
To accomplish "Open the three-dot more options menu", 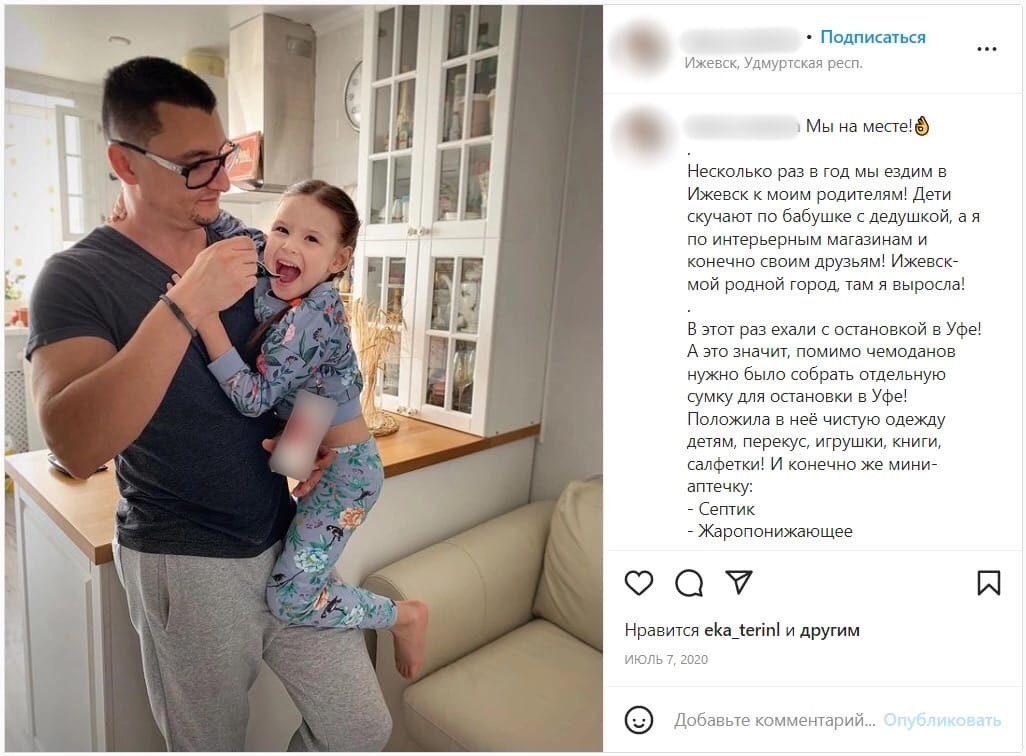I will (x=987, y=49).
